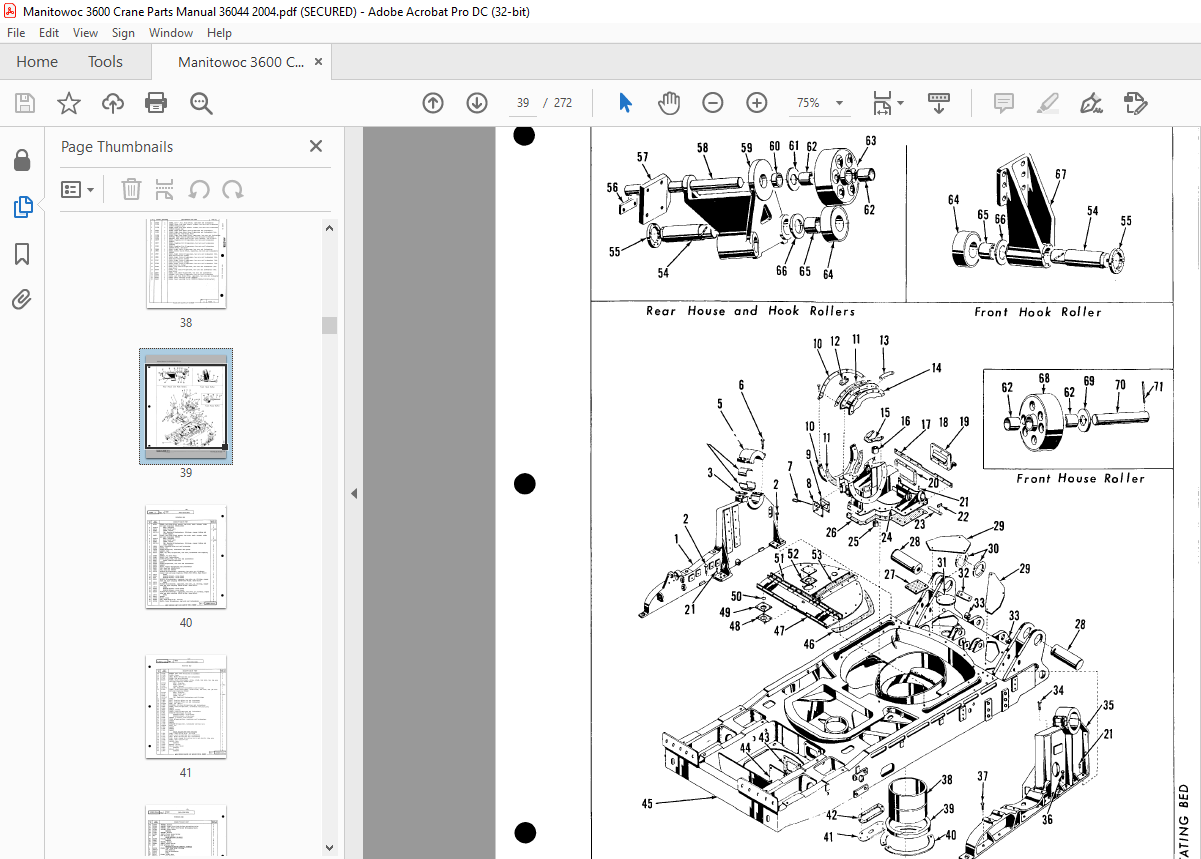Click the total page count 272

click(x=563, y=103)
